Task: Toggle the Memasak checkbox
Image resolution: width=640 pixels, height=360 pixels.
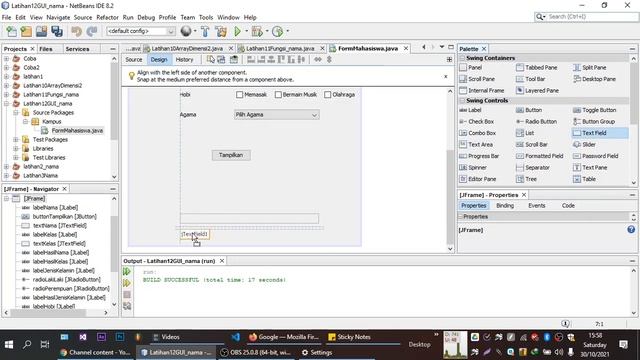Action: click(240, 95)
